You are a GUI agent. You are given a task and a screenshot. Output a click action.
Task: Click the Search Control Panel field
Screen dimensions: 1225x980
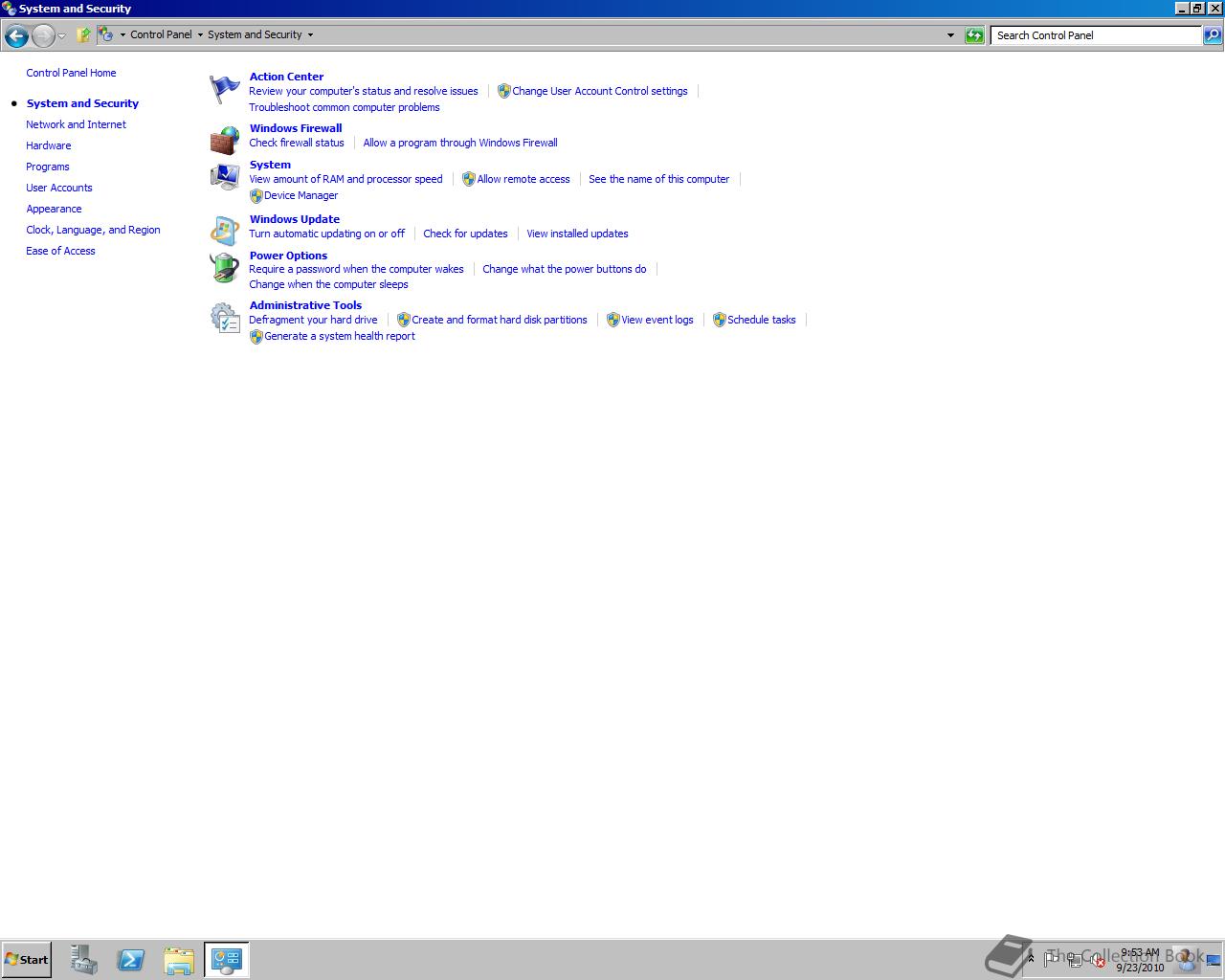point(1097,35)
